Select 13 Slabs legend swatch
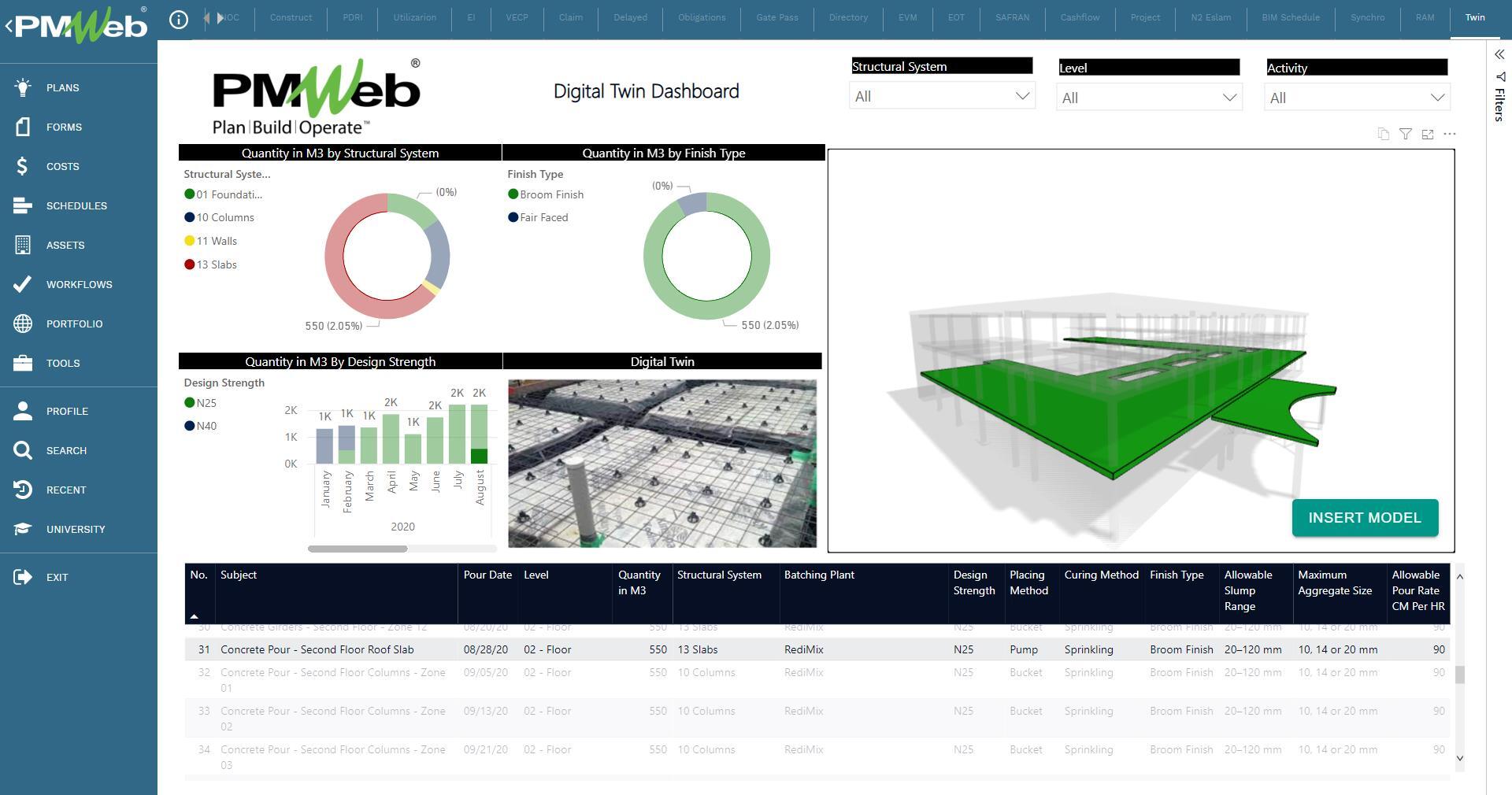Image resolution: width=1512 pixels, height=795 pixels. [189, 264]
